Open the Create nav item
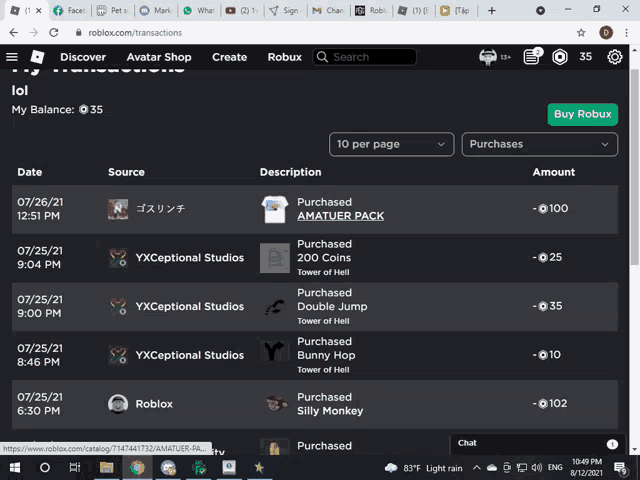Viewport: 640px width, 480px height. click(229, 57)
